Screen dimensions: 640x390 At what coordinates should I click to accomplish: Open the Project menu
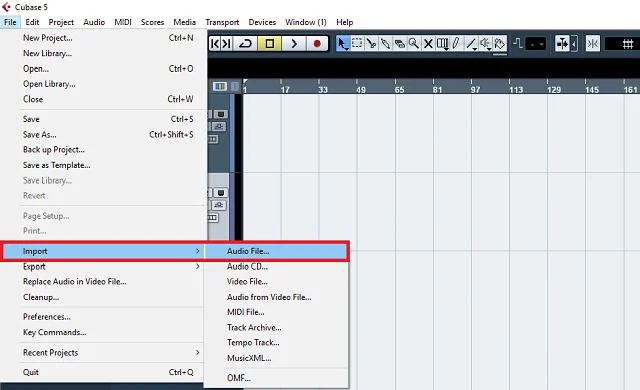tap(61, 22)
